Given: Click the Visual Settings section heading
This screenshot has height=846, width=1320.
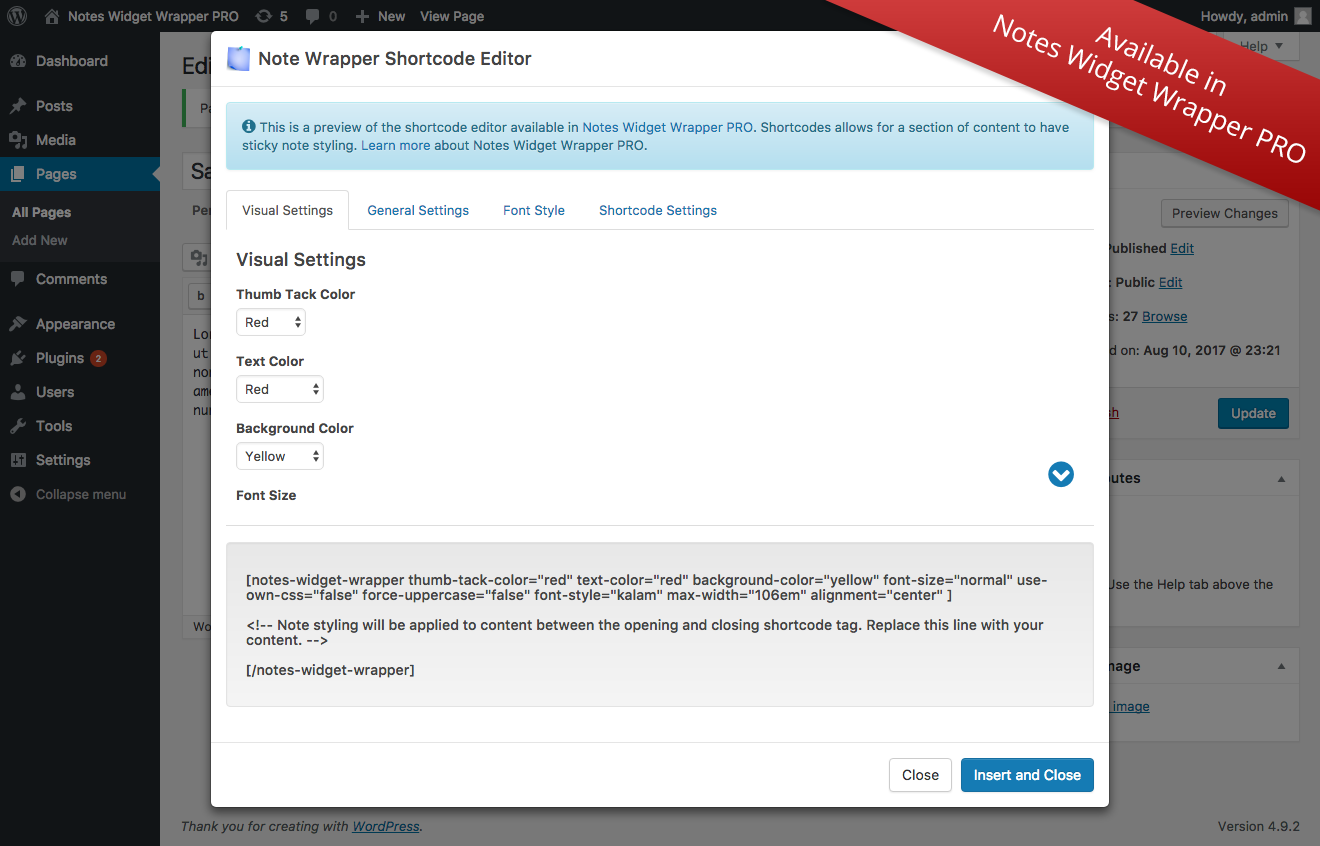Looking at the screenshot, I should [301, 259].
